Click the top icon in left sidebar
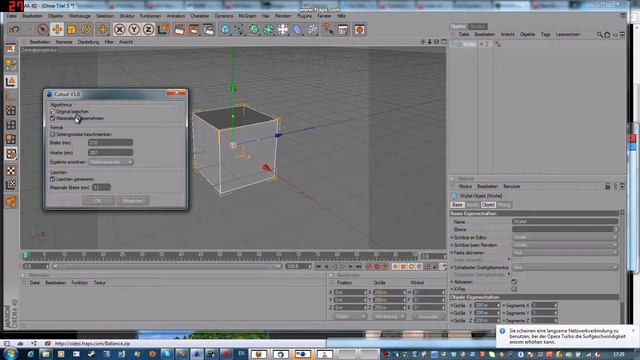 (11, 49)
